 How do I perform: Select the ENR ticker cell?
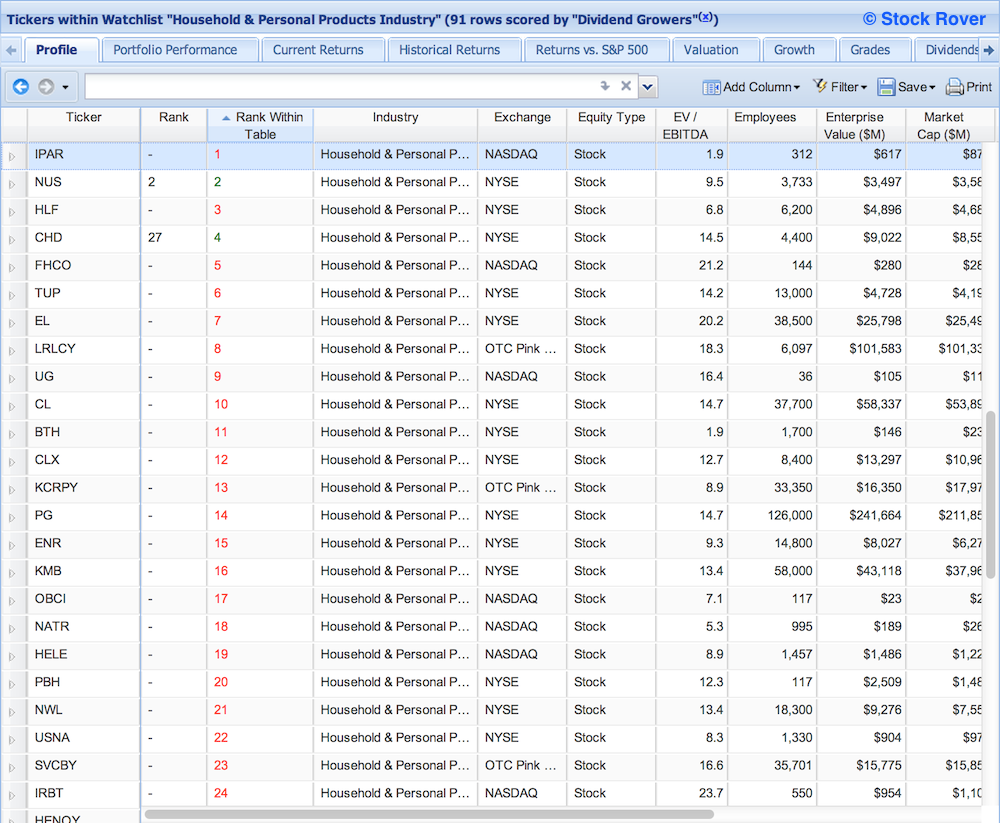point(84,543)
